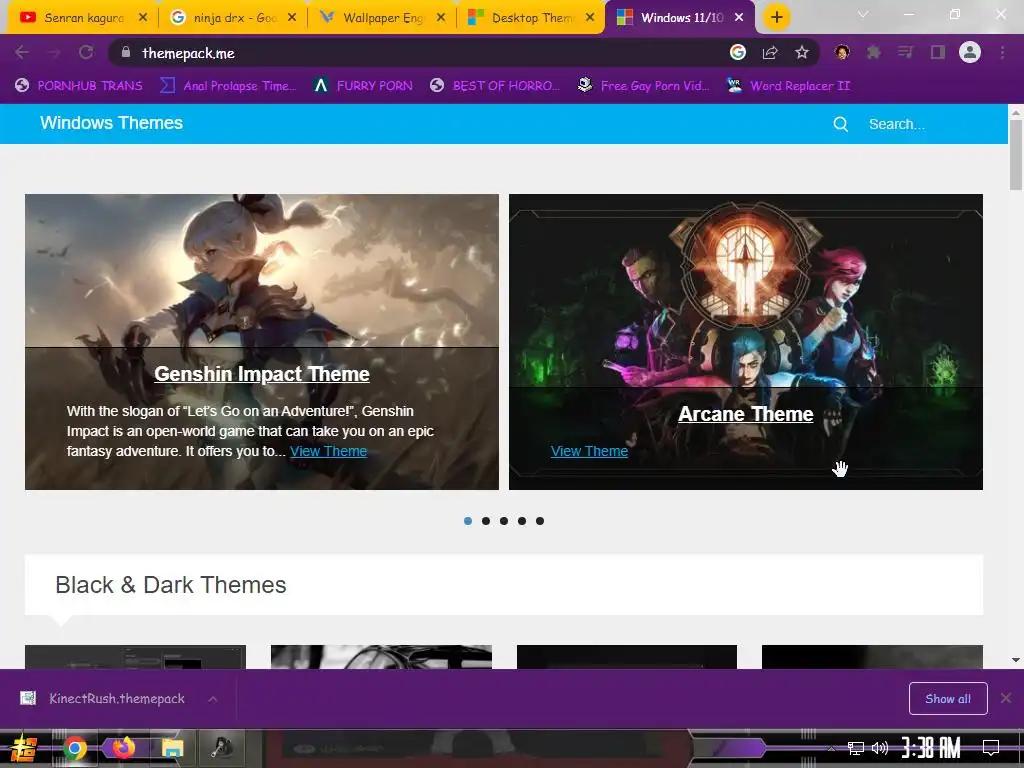
Task: Click View Theme under Genshin Impact
Action: (x=328, y=451)
